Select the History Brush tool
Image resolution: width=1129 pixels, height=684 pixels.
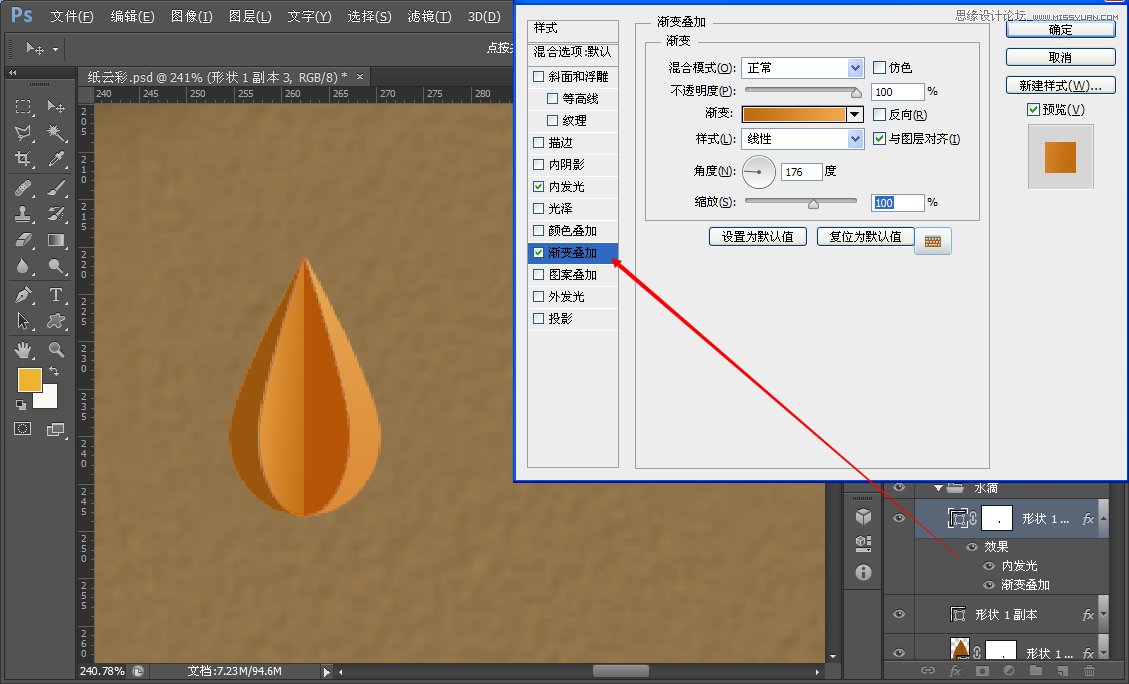56,214
